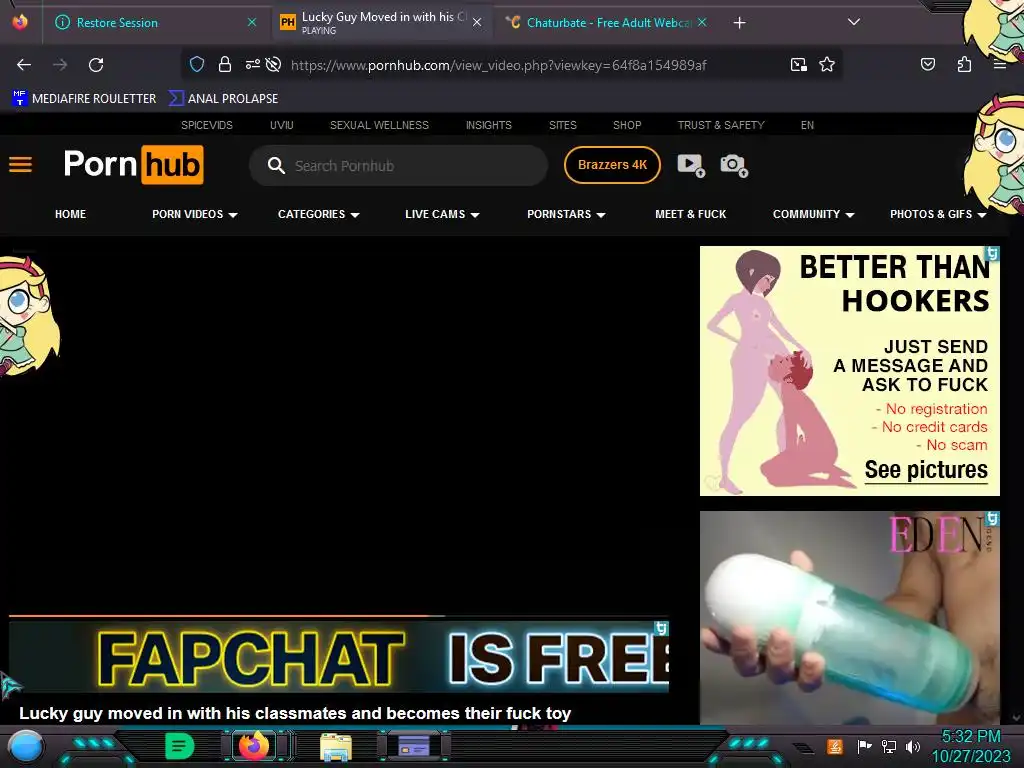Expand the CATEGORIES dropdown
Image resolution: width=1024 pixels, height=768 pixels.
(319, 214)
